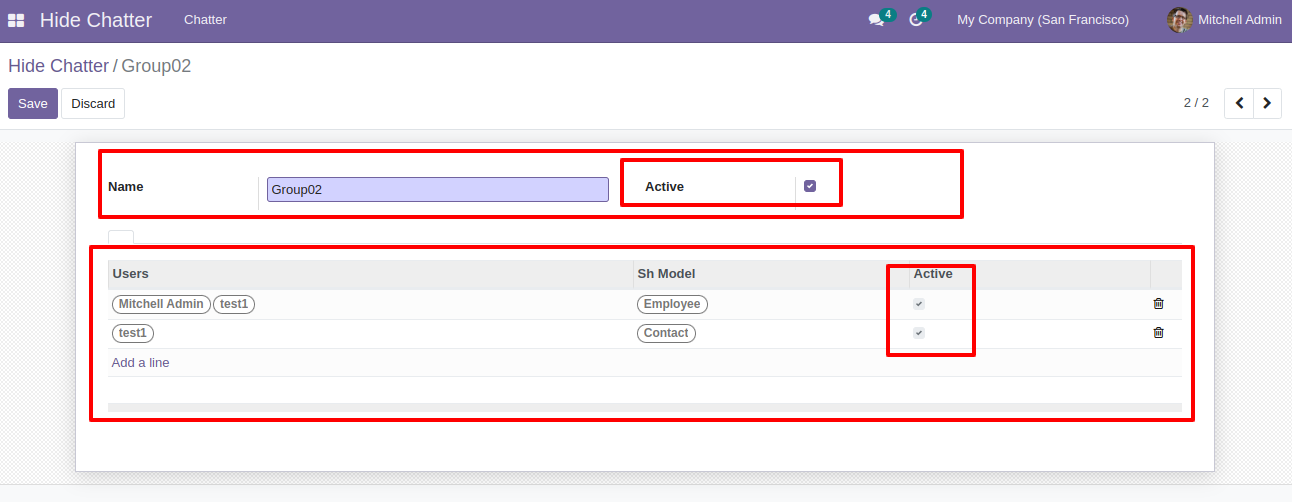This screenshot has height=502, width=1292.
Task: Discard changes to the record
Action: pos(93,103)
